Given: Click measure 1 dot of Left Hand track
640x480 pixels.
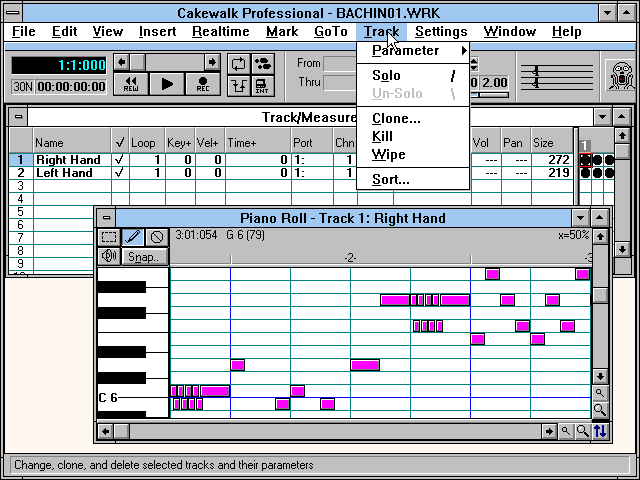Looking at the screenshot, I should (585, 173).
